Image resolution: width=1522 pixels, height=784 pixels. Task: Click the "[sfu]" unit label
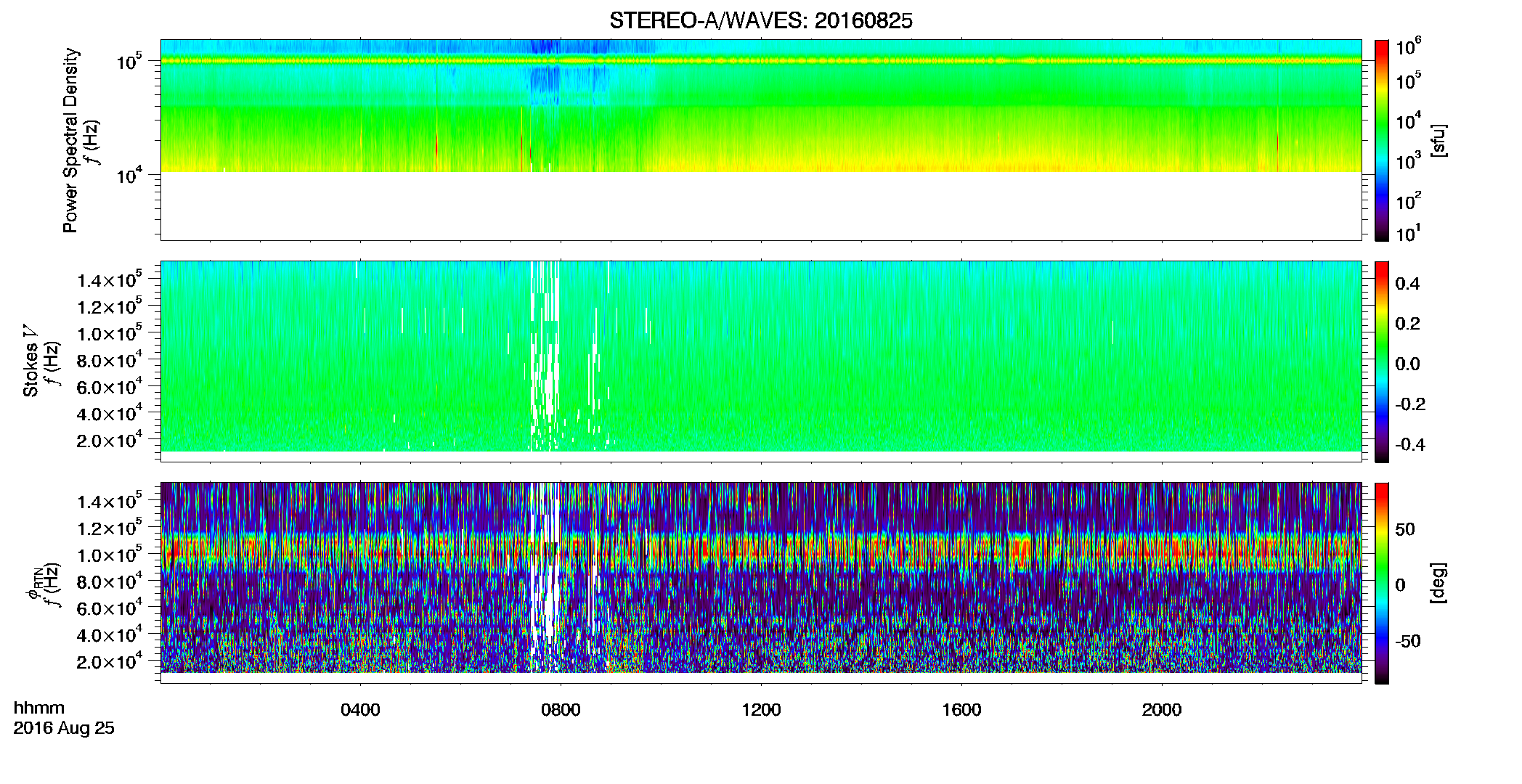pos(1438,140)
